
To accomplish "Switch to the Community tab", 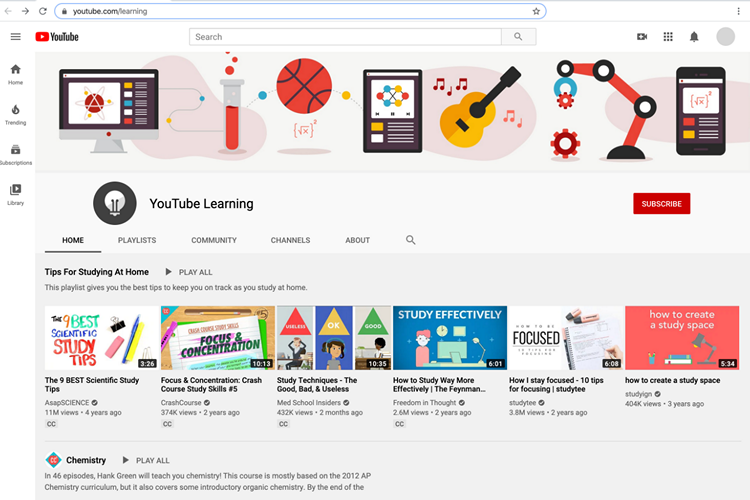I will [x=214, y=240].
